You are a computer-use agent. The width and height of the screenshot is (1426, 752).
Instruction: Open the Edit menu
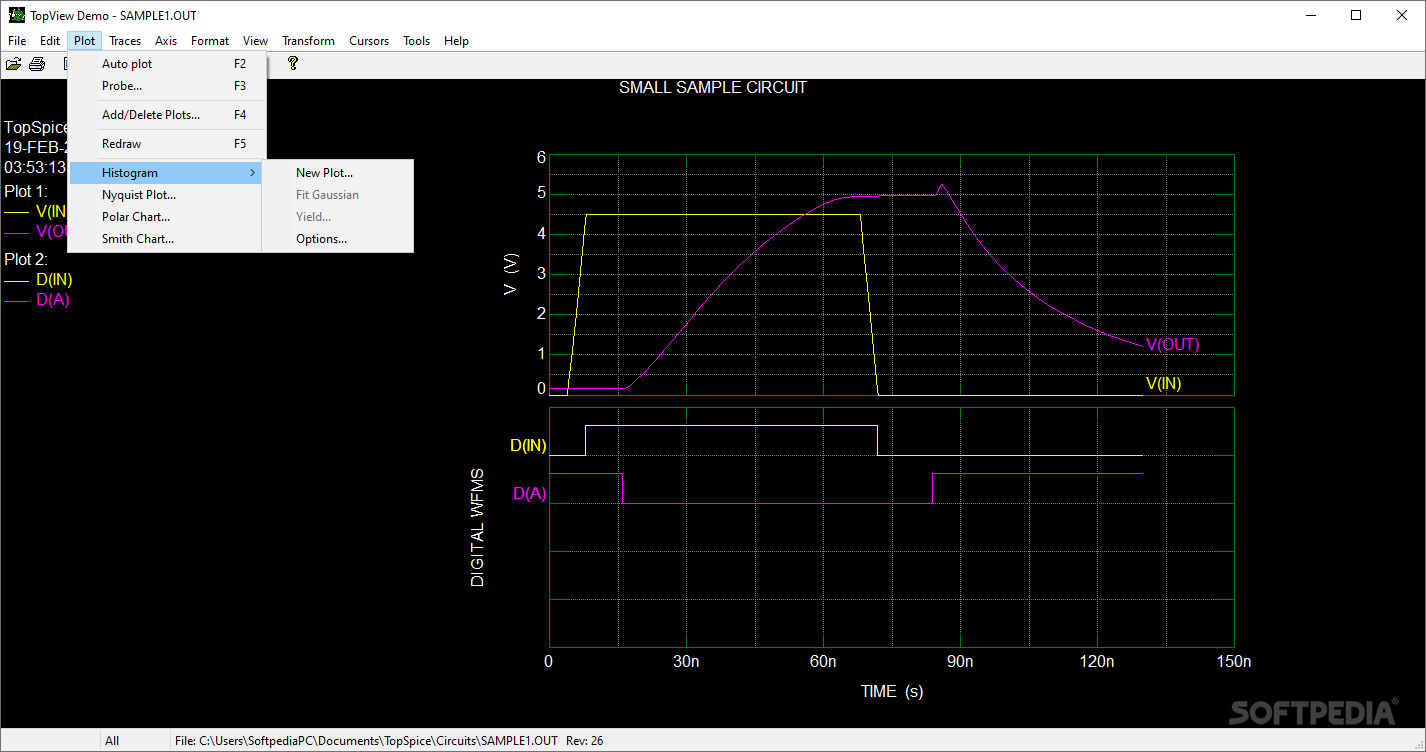(x=50, y=41)
